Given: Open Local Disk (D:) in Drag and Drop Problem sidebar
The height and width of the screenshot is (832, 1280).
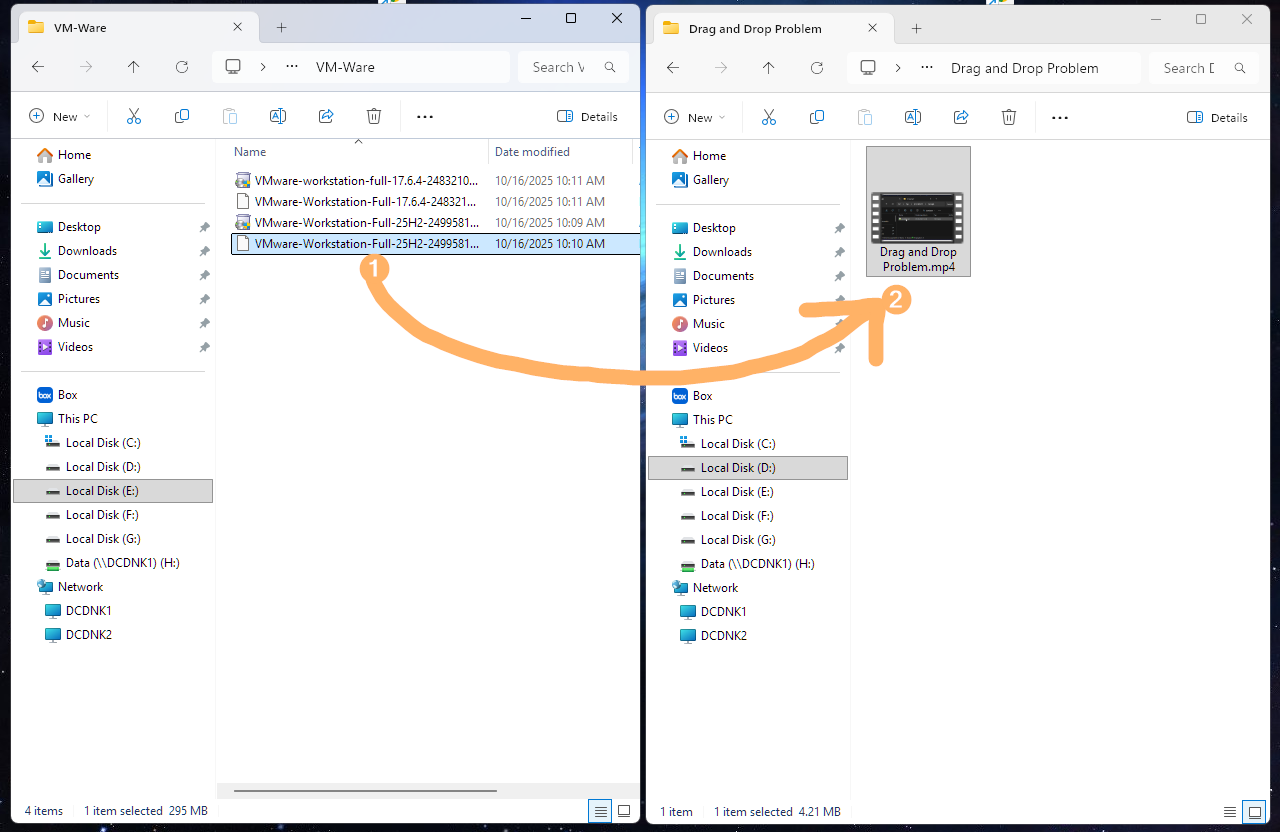Looking at the screenshot, I should tap(748, 467).
